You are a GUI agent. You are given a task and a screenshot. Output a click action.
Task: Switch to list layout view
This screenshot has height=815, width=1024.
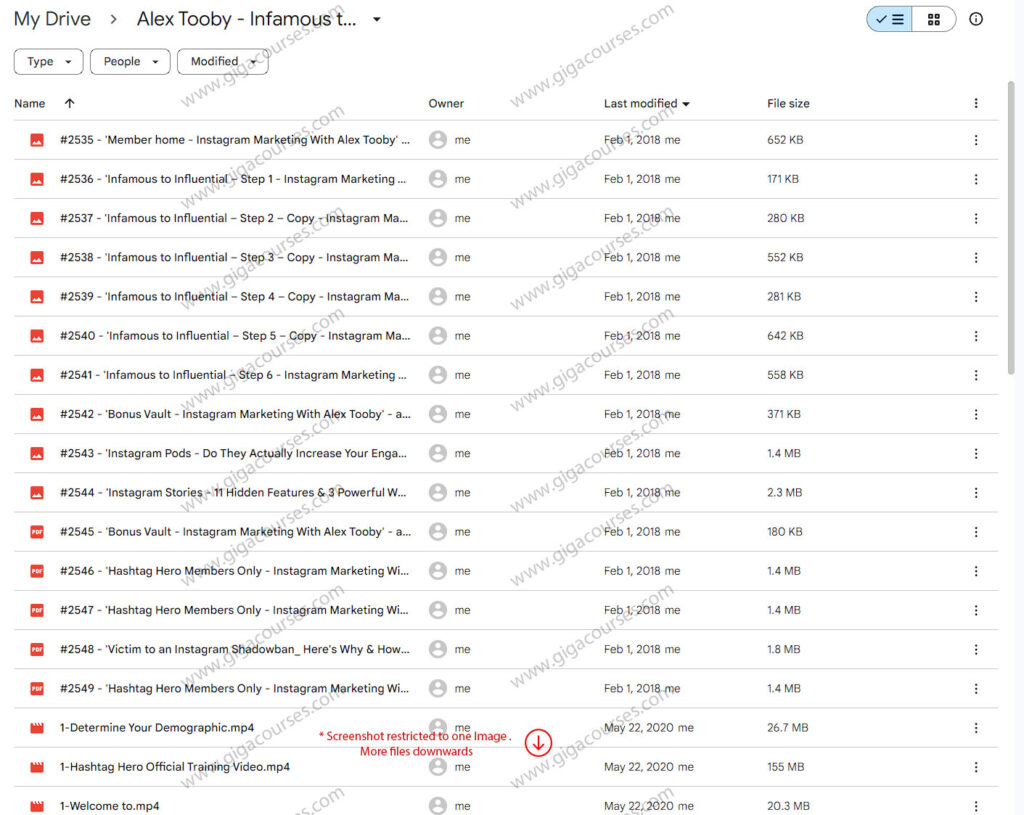tap(889, 19)
